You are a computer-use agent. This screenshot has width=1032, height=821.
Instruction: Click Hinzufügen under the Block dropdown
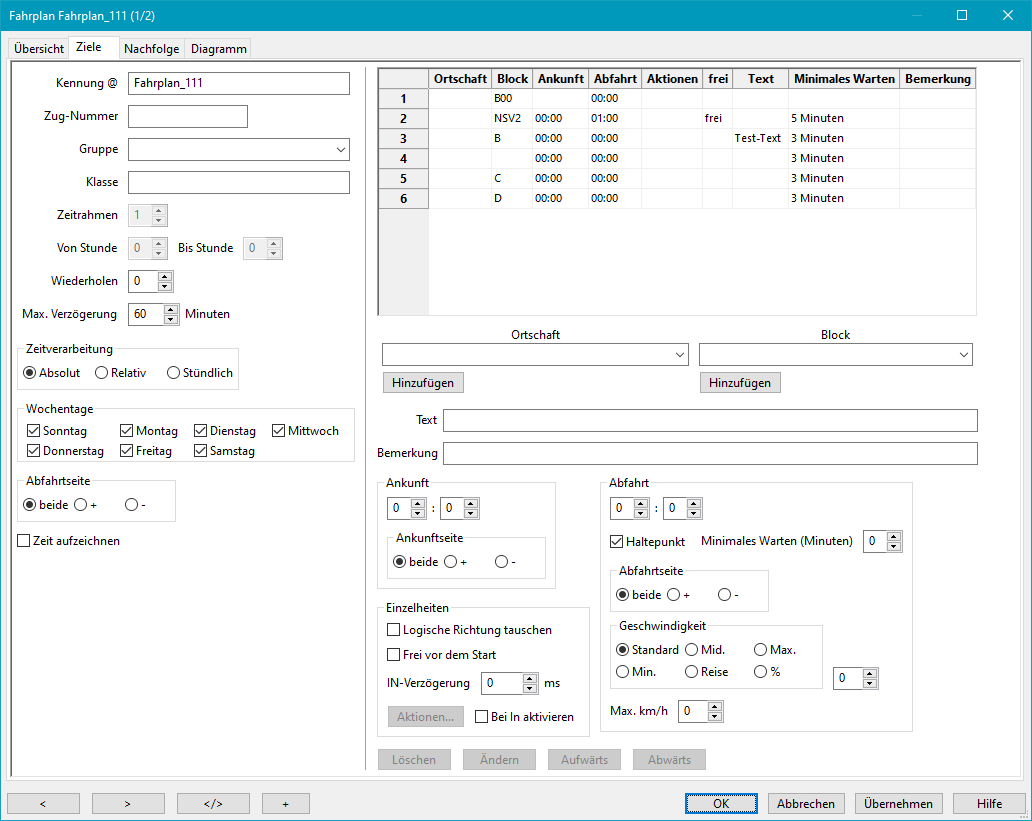(x=740, y=383)
